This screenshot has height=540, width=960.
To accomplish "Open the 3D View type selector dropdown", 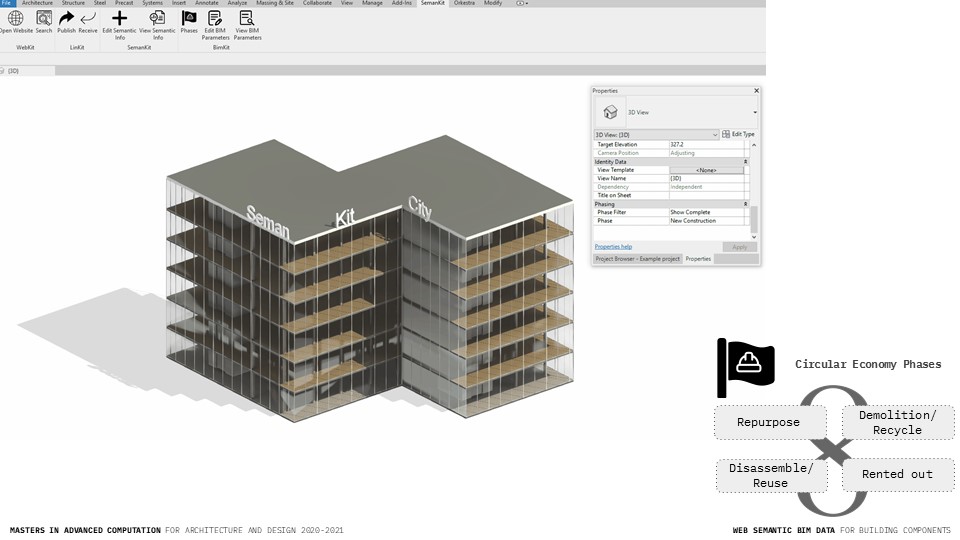I will tap(754, 113).
